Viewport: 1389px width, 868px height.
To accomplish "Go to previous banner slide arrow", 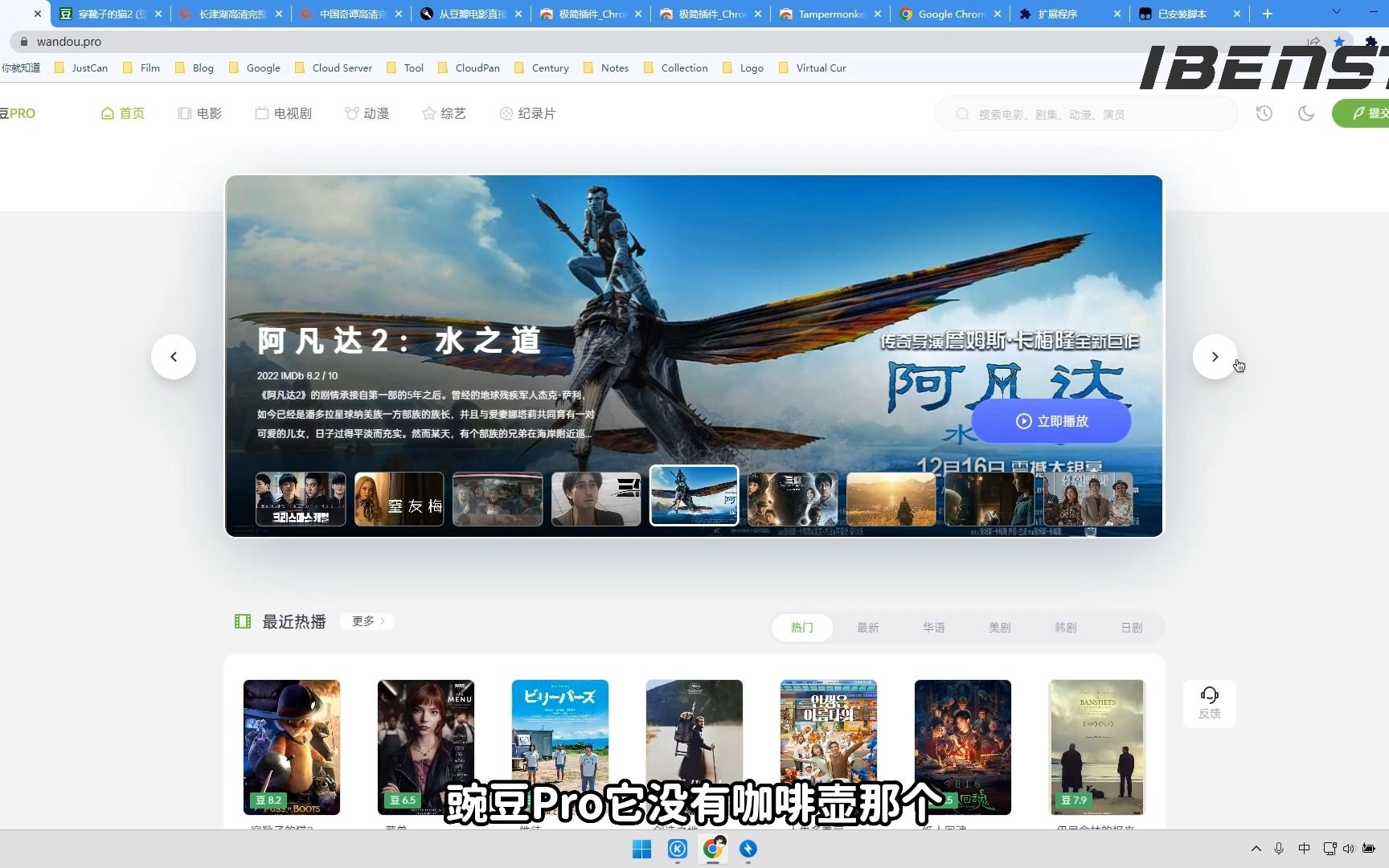I will (174, 357).
